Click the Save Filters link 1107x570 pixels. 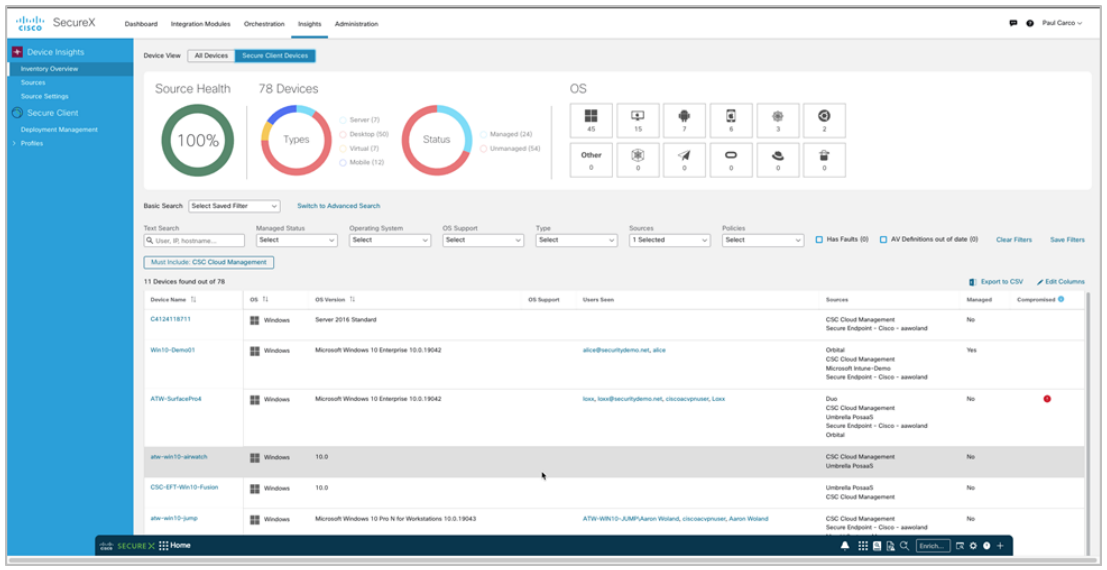click(x=1067, y=240)
